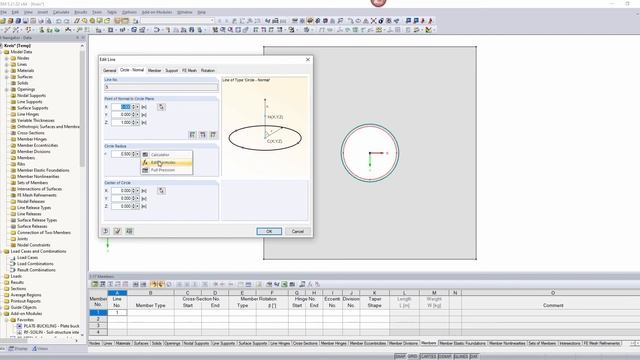This screenshot has width=640, height=360.
Task: Click the first axis-direction icon under normal point
Action: pos(193,135)
